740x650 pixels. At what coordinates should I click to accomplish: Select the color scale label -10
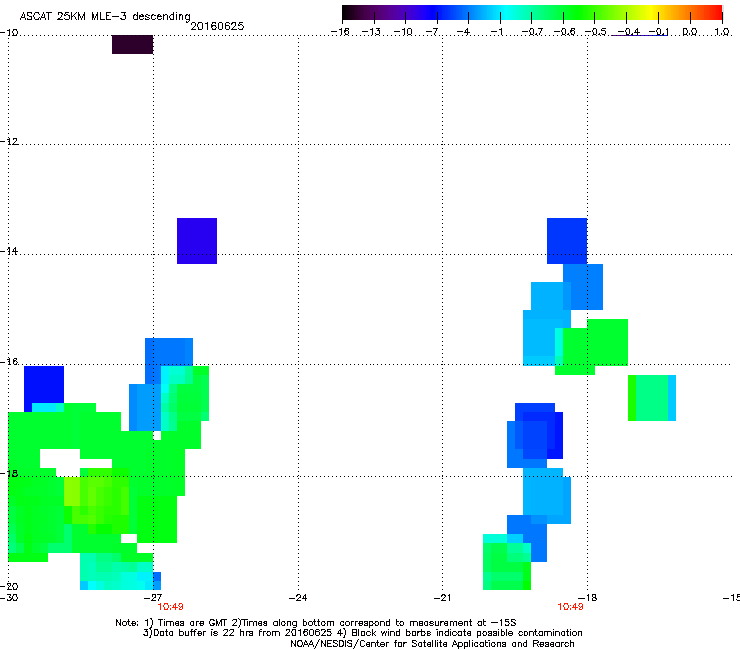pos(403,32)
